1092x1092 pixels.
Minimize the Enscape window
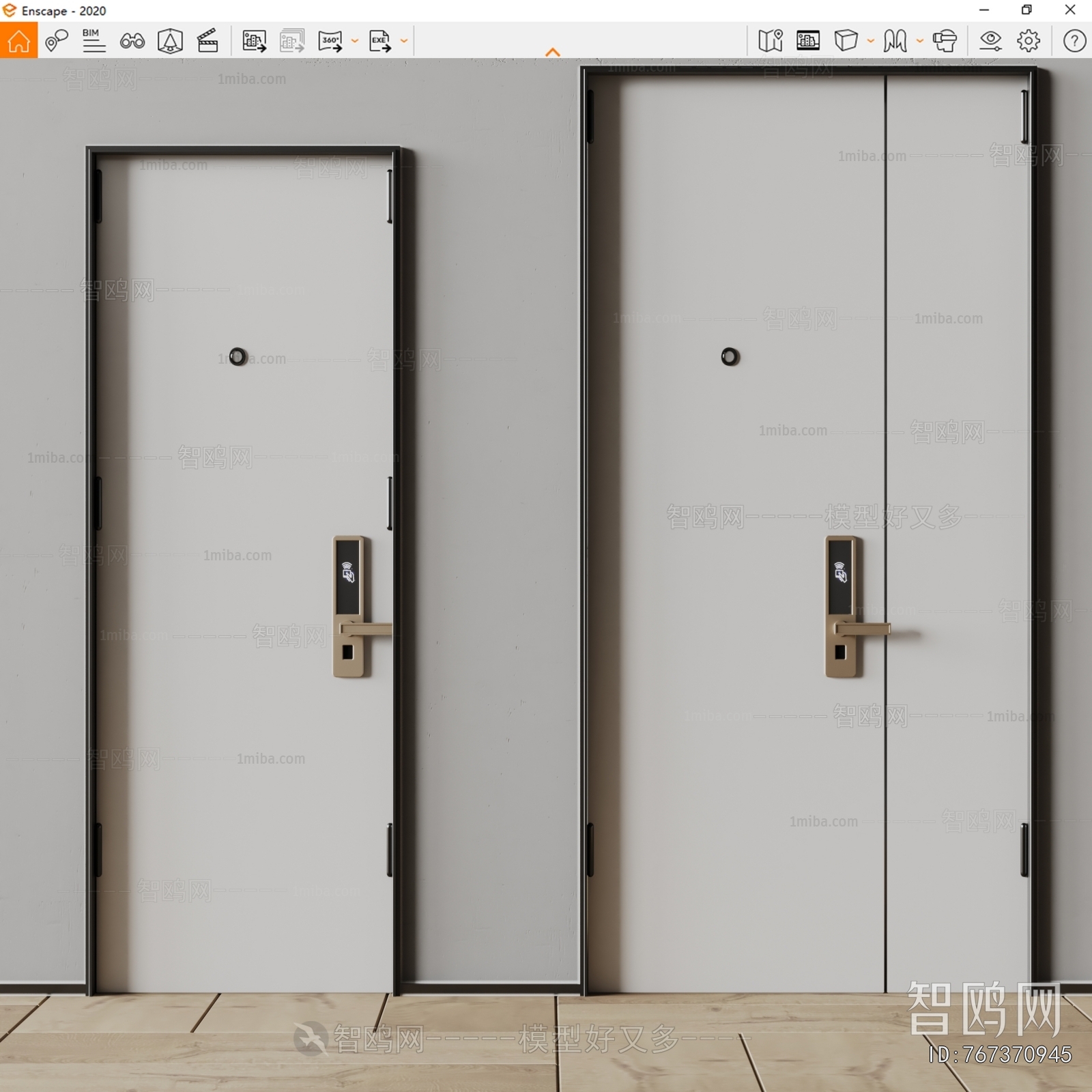[x=984, y=10]
